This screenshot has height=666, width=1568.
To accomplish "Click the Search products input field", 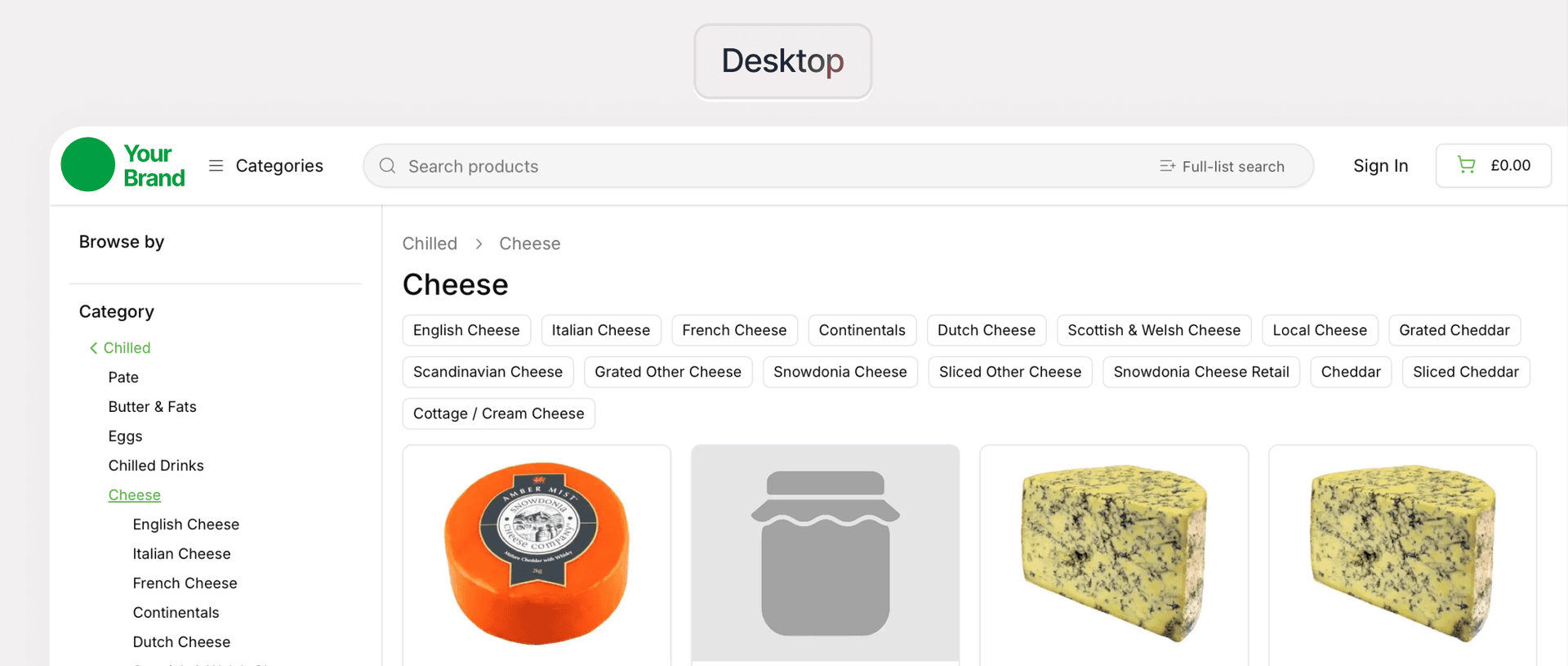I will [735, 166].
